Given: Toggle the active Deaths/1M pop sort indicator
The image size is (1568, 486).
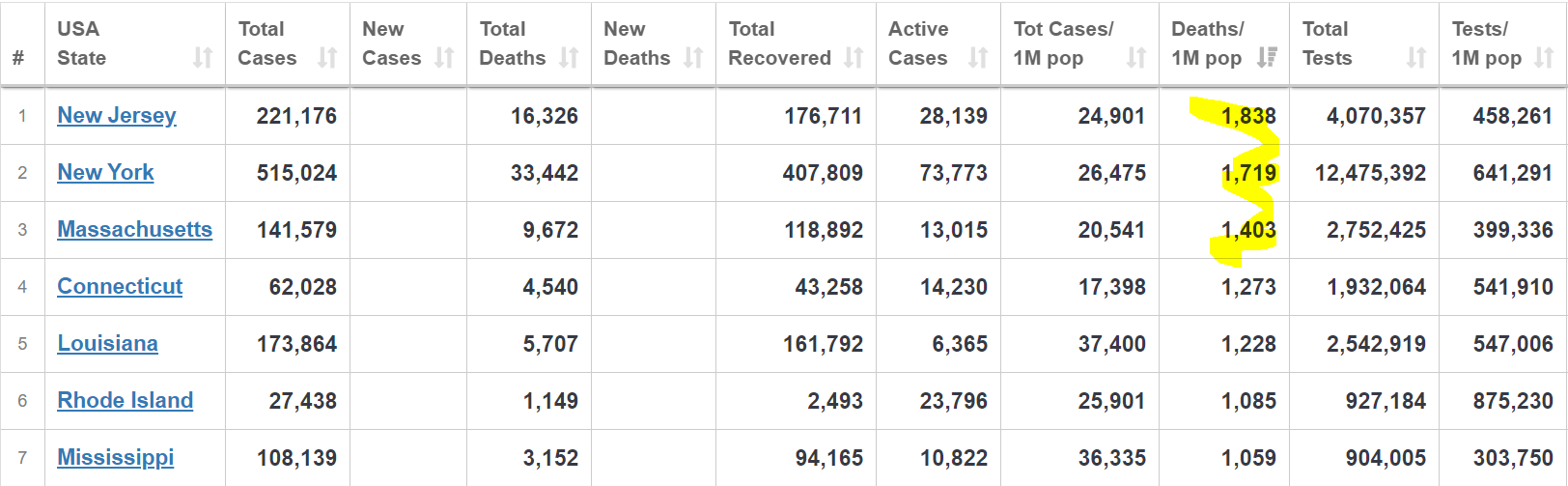Looking at the screenshot, I should [x=1267, y=58].
